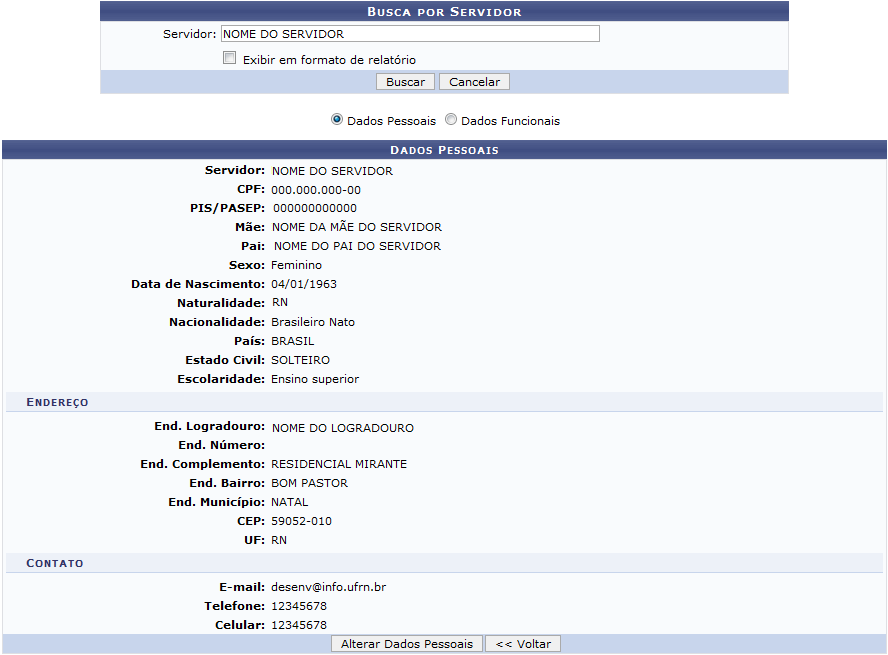888x655 pixels.
Task: Click the PIS/PASEP number value
Action: [314, 208]
